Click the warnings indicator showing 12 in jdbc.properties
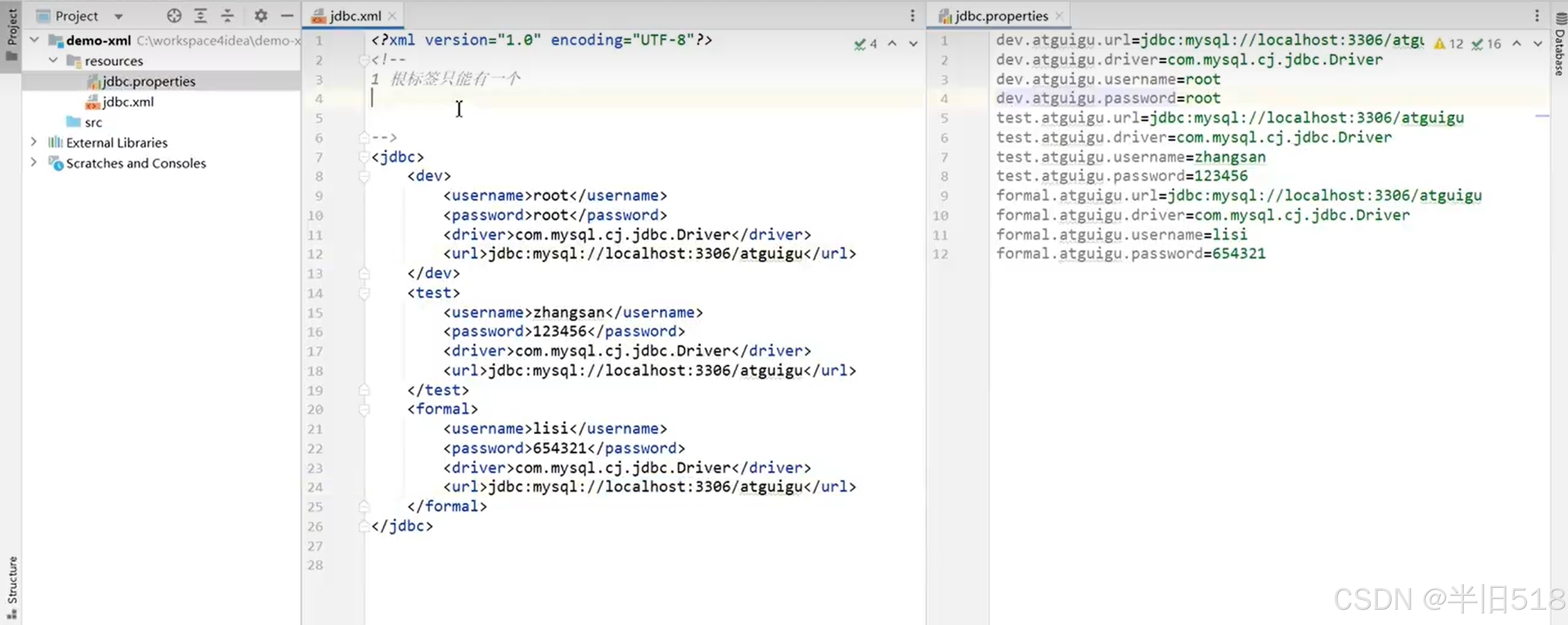 1448,44
